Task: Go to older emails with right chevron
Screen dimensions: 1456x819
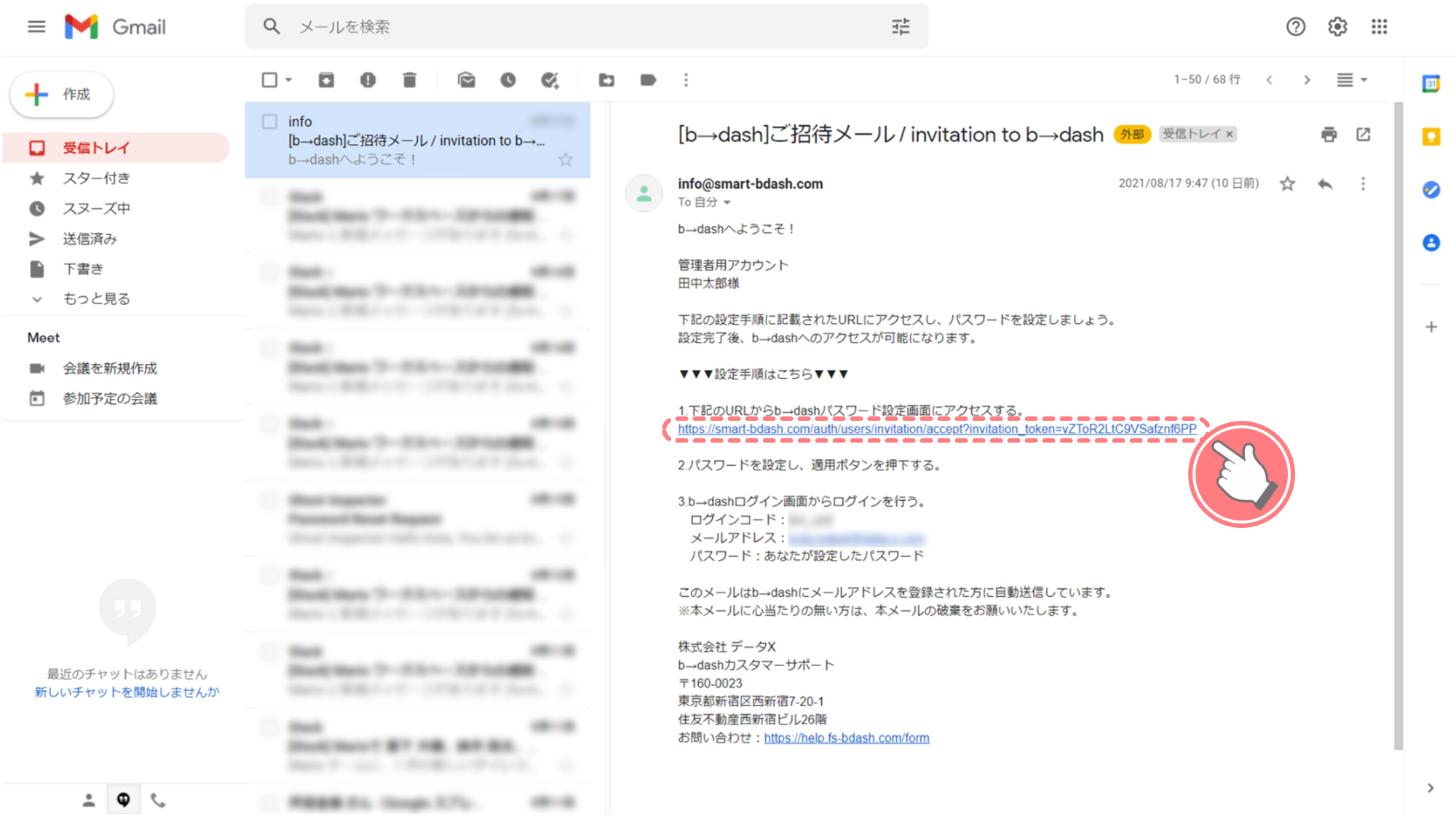Action: 1307,80
